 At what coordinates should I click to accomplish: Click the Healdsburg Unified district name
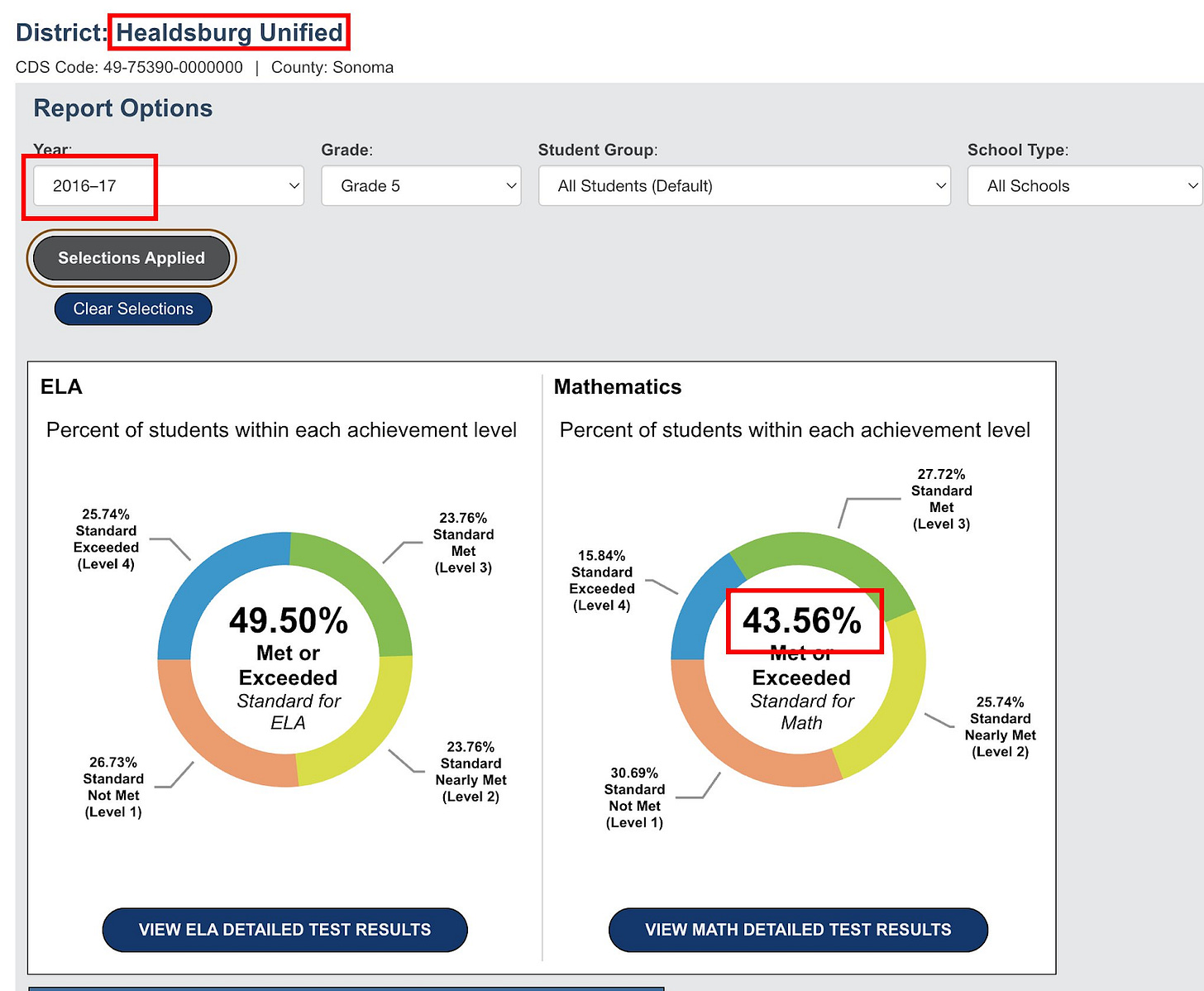click(229, 32)
